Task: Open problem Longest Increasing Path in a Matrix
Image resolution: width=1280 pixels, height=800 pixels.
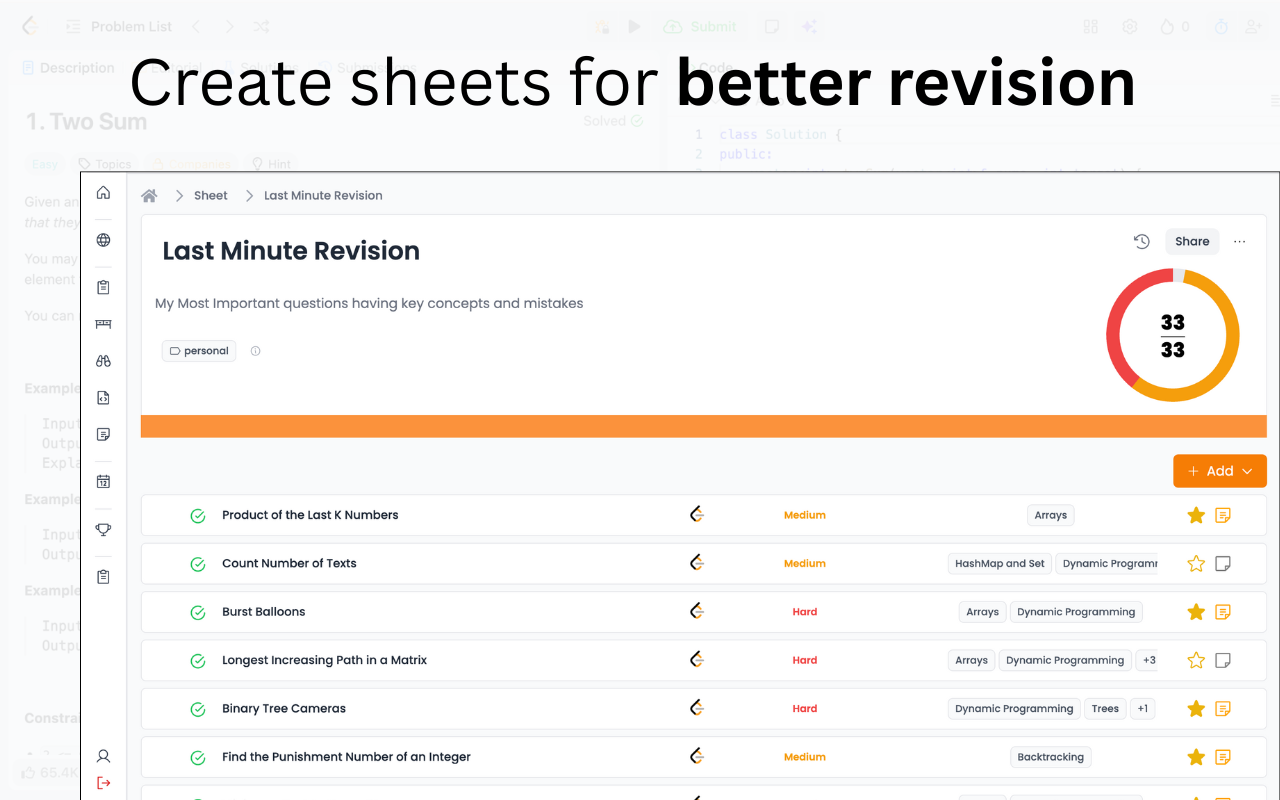Action: pyautogui.click(x=324, y=660)
